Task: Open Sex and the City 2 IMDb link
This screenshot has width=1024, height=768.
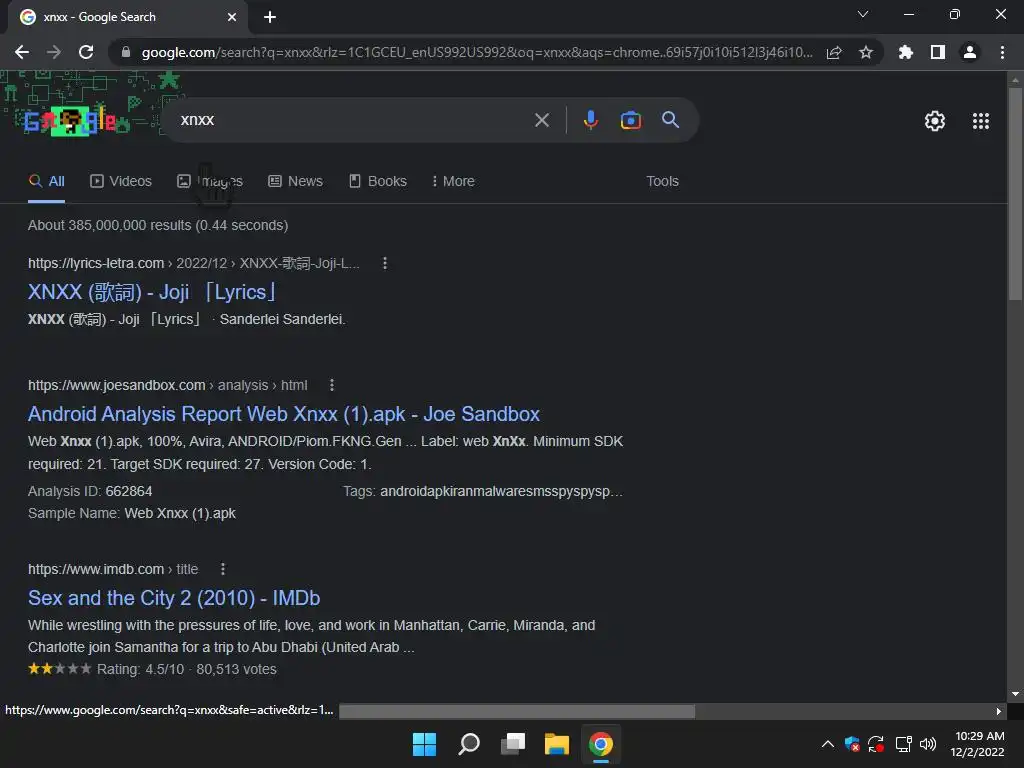Action: click(174, 598)
